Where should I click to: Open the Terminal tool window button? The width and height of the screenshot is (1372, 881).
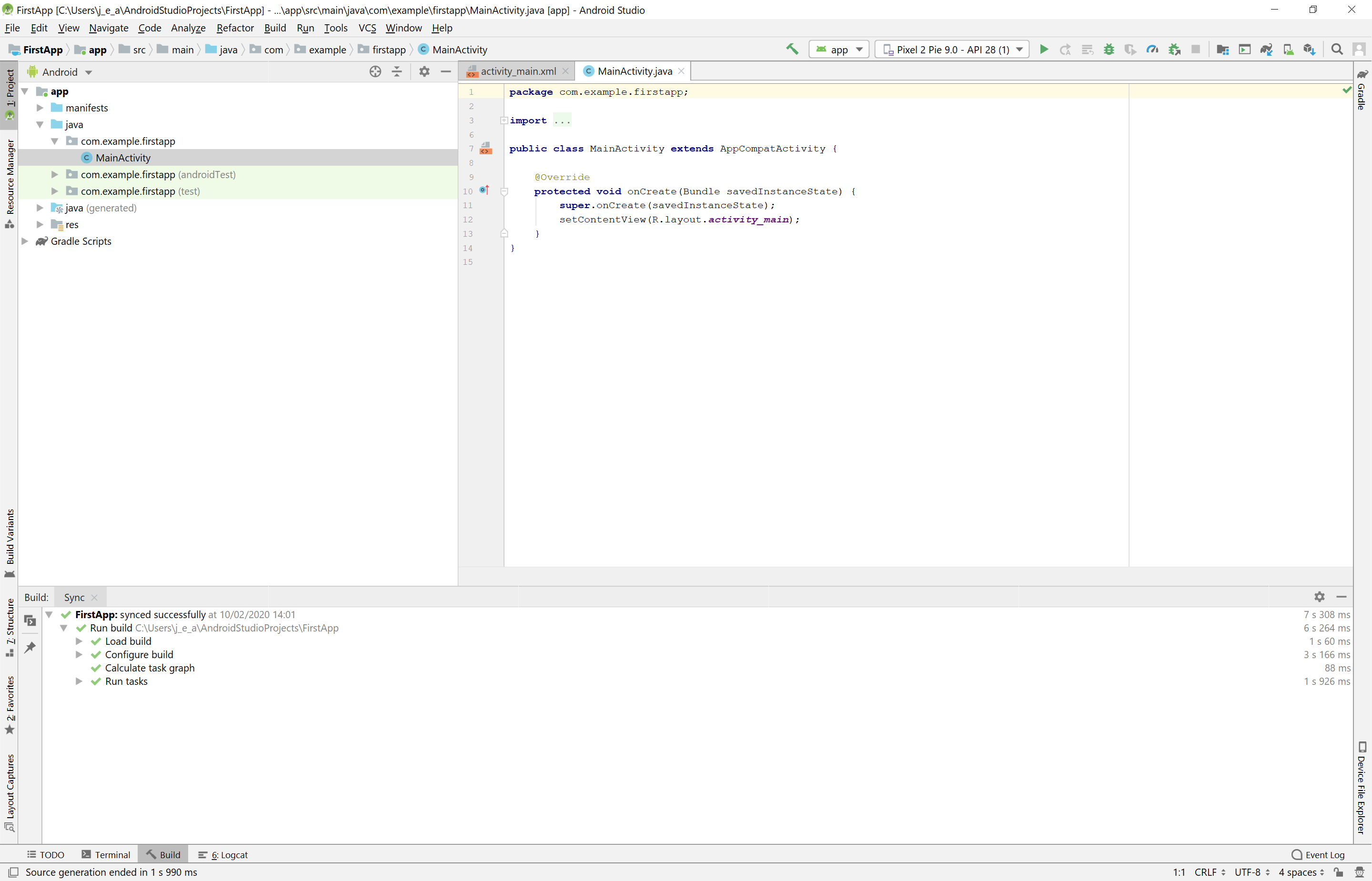(x=106, y=855)
